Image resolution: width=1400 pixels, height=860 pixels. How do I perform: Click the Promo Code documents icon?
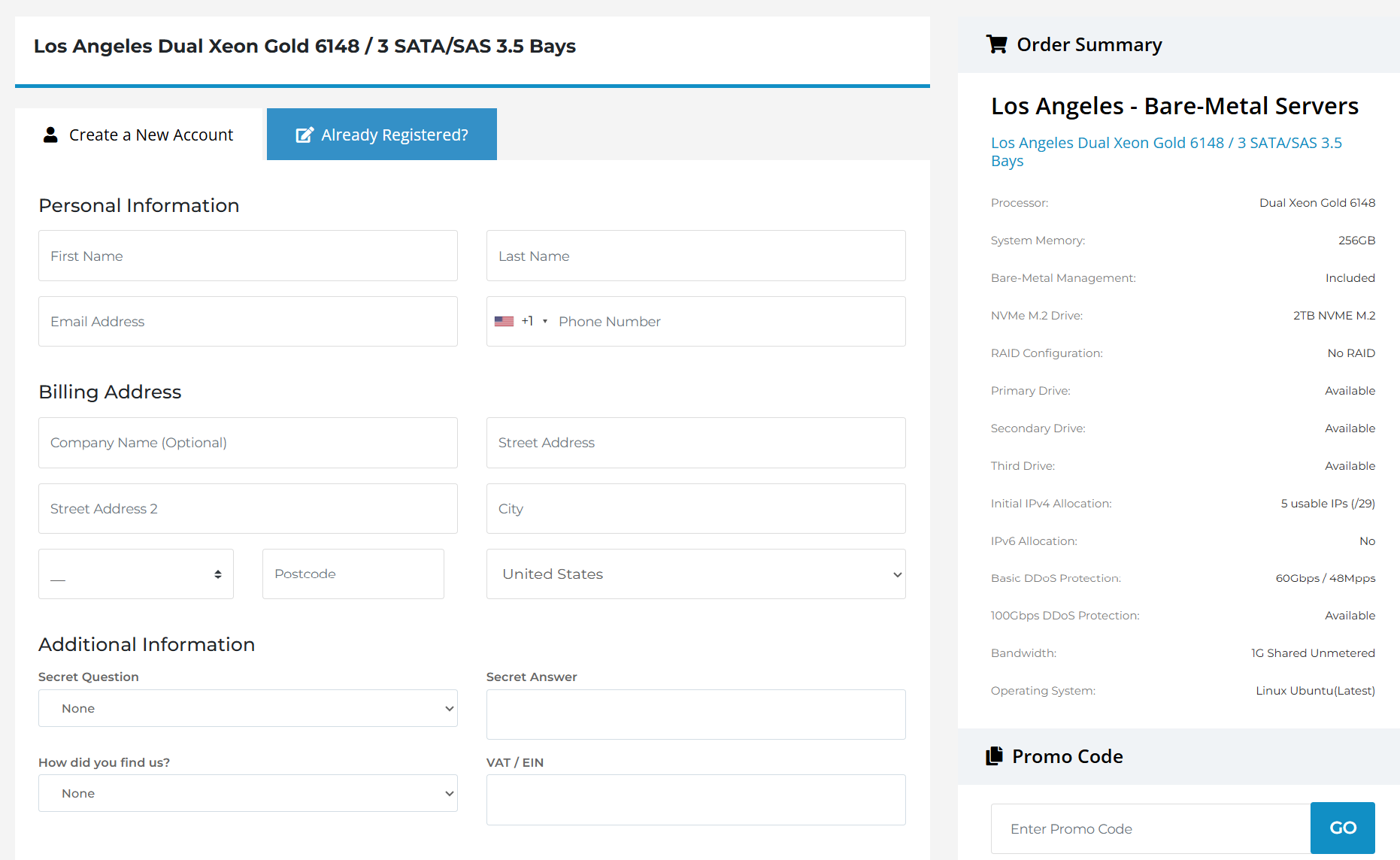coord(994,756)
